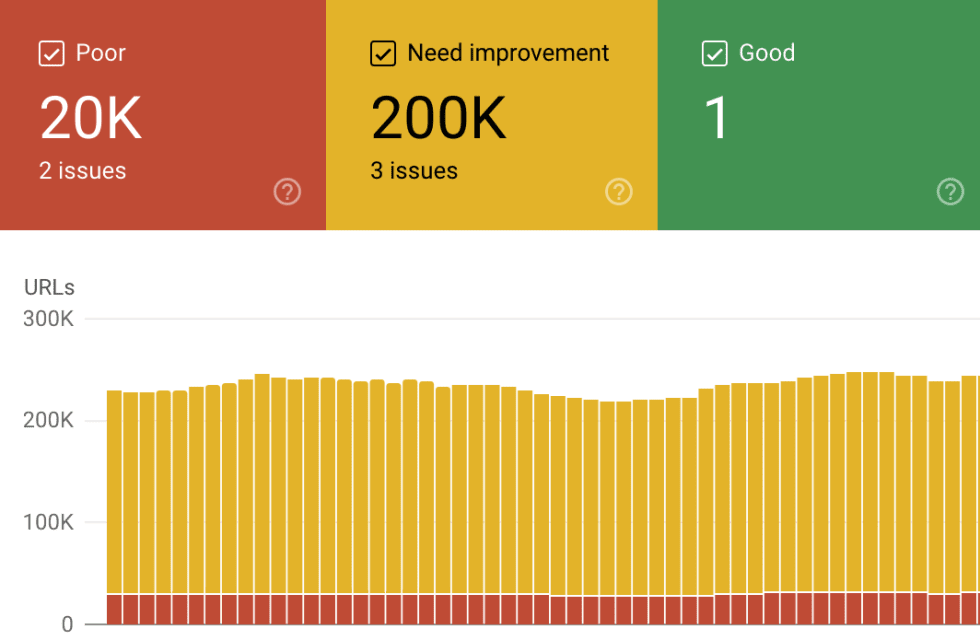Click the leftmost bar's red Poor segment
Screen dimensions: 980x641
coord(114,609)
